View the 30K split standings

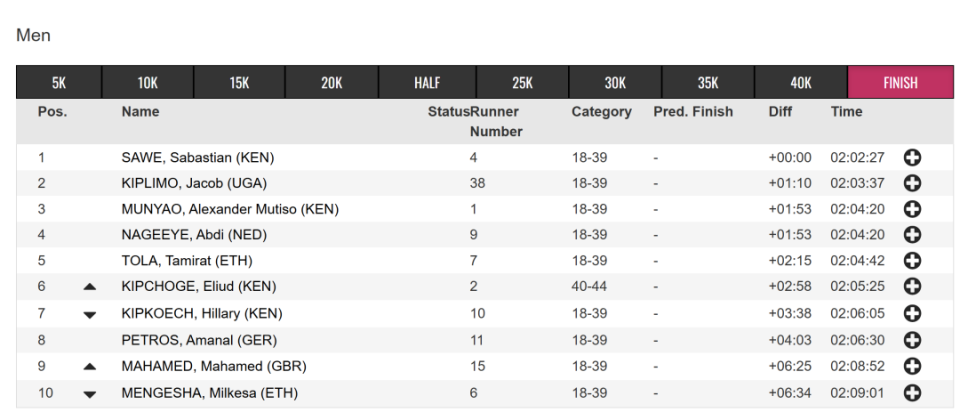click(615, 82)
